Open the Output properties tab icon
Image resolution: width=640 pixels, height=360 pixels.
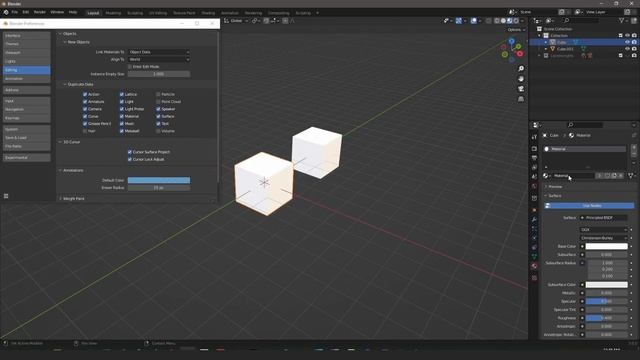[534, 158]
